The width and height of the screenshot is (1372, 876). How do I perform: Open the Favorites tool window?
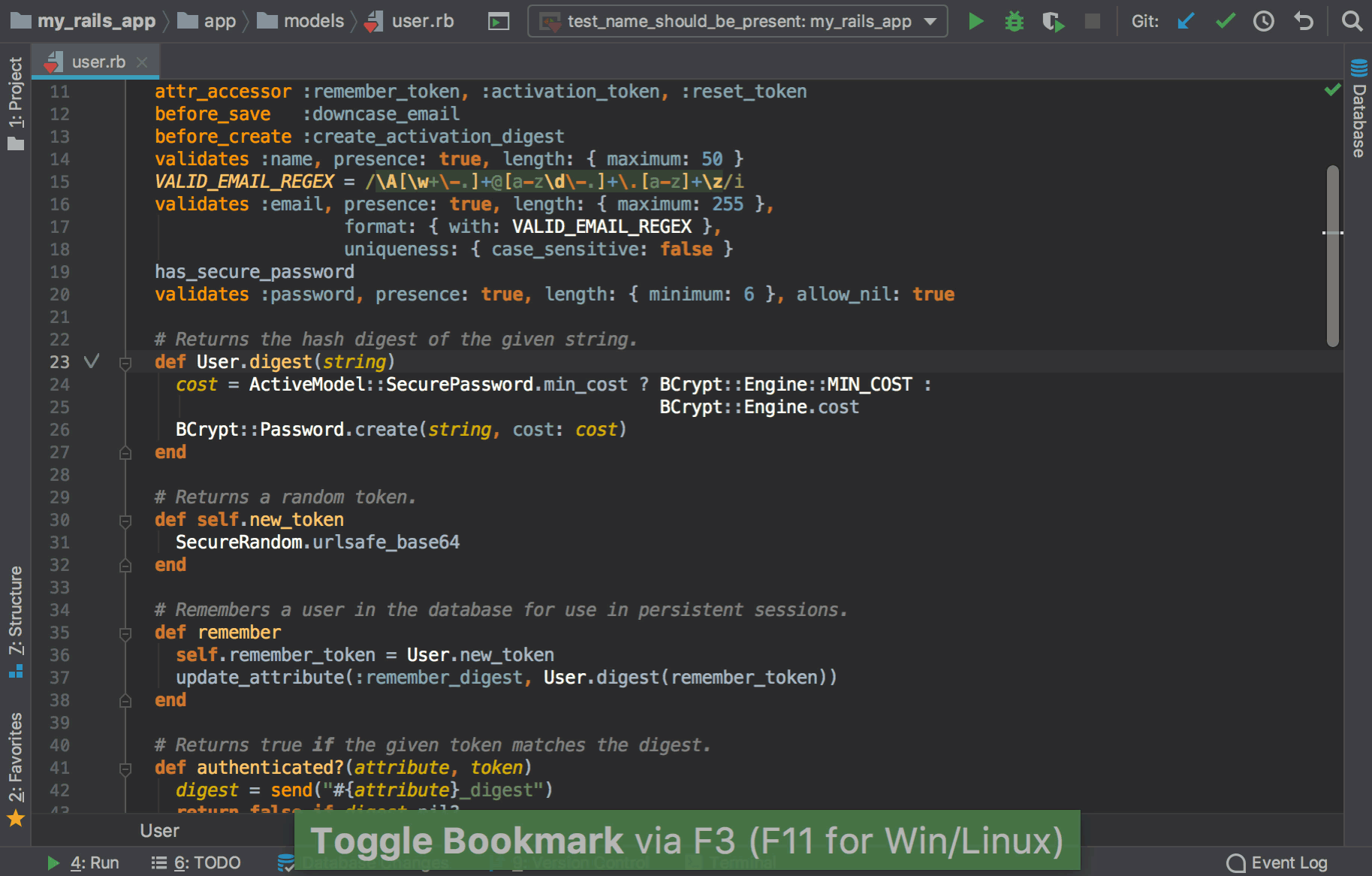16,769
